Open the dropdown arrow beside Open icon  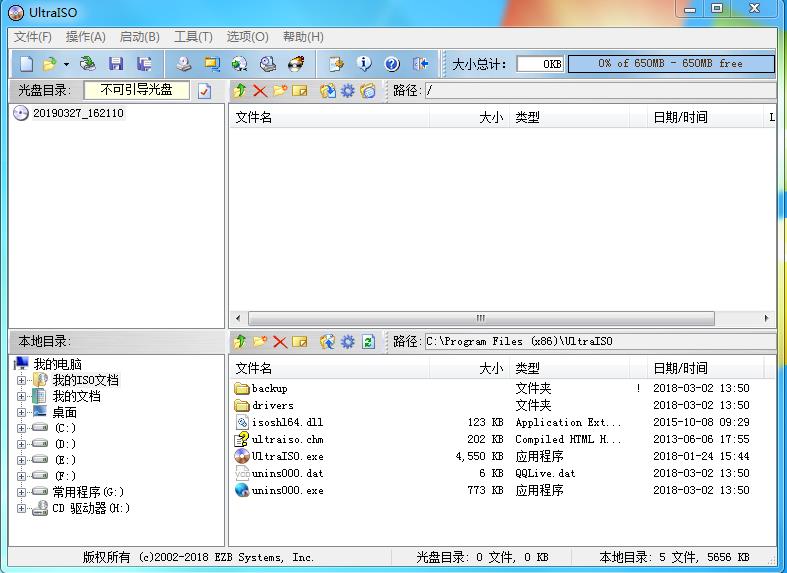click(66, 64)
